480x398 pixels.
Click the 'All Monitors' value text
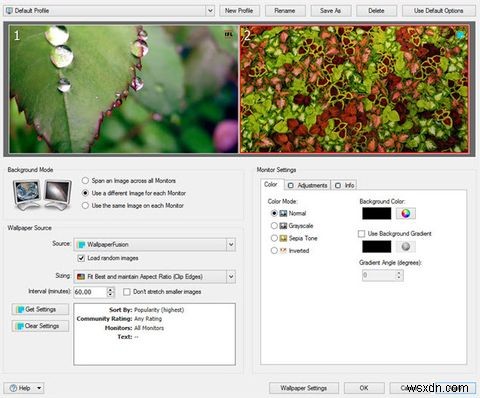point(149,328)
